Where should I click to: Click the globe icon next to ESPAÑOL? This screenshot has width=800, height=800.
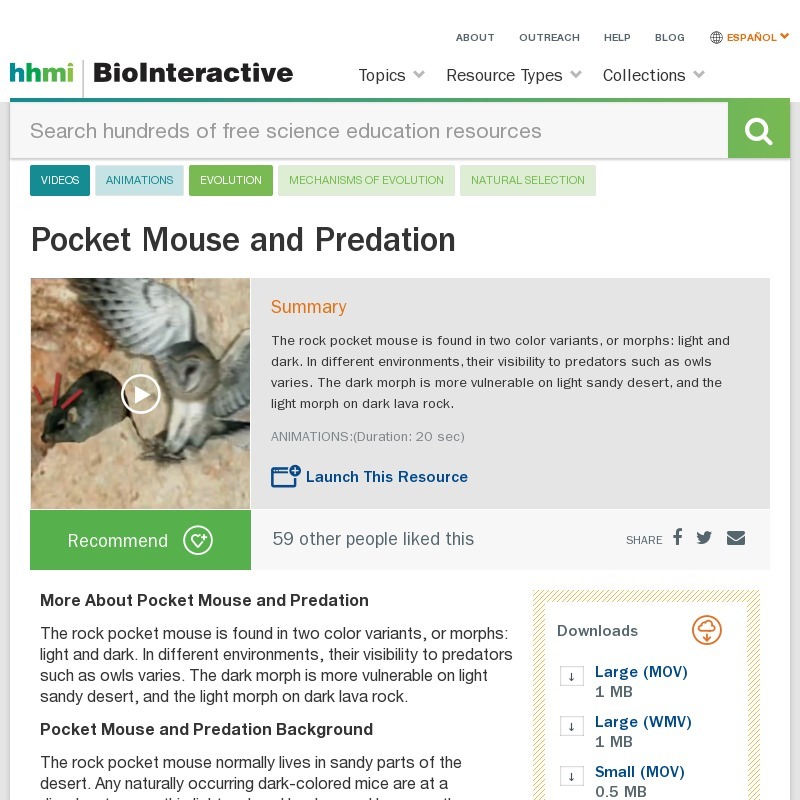click(716, 37)
